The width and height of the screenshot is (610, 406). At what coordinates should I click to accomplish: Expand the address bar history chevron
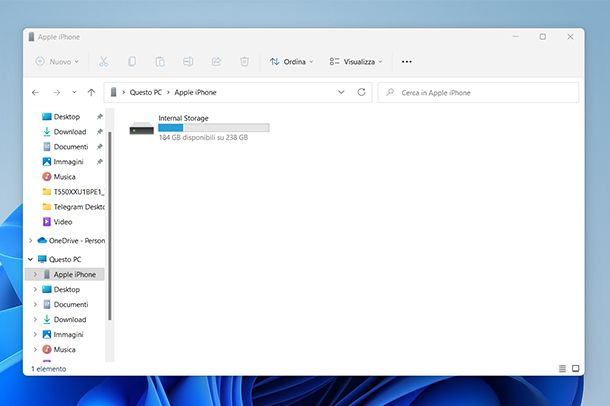tap(341, 92)
